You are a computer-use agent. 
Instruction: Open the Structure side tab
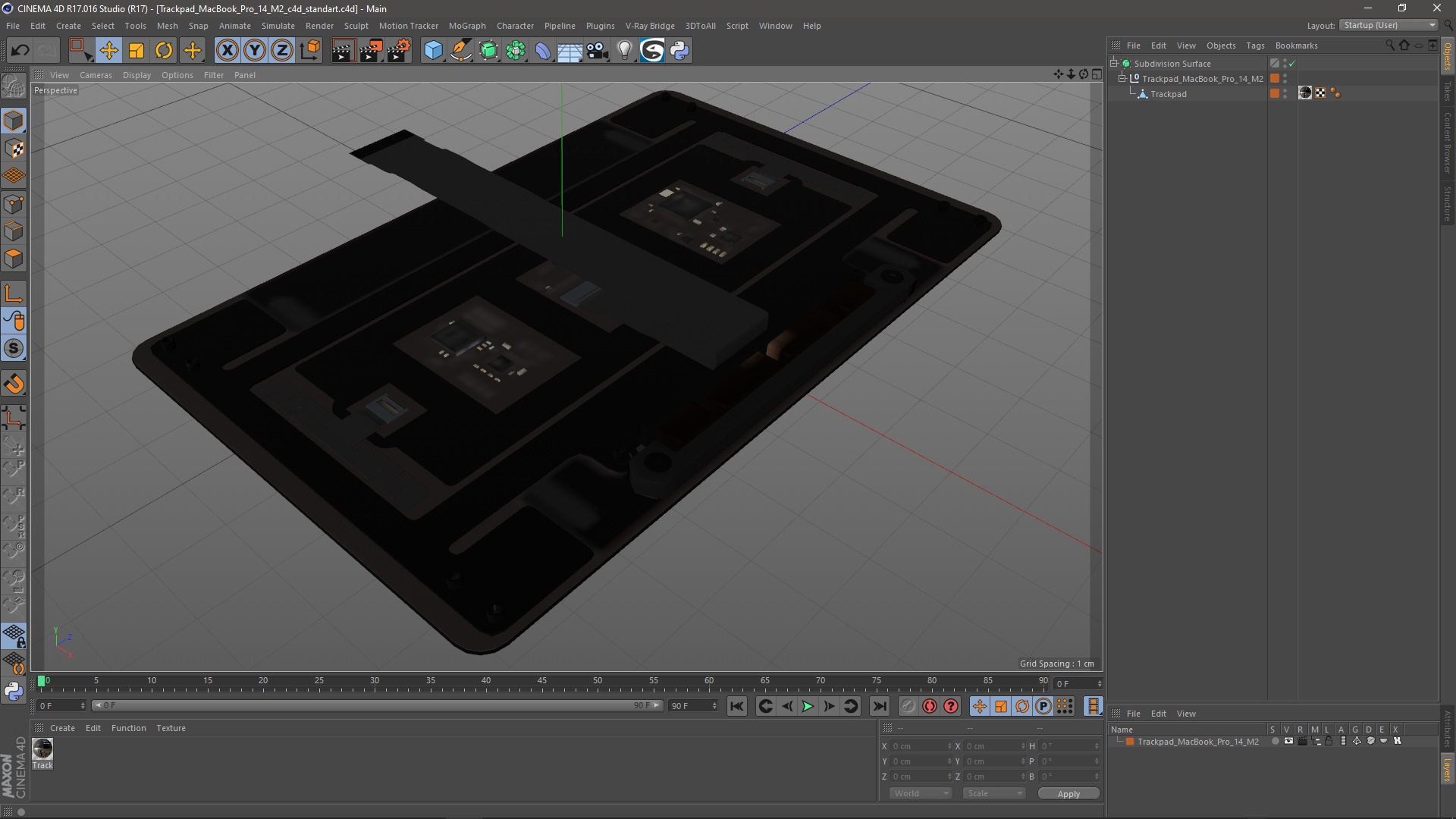click(1448, 203)
